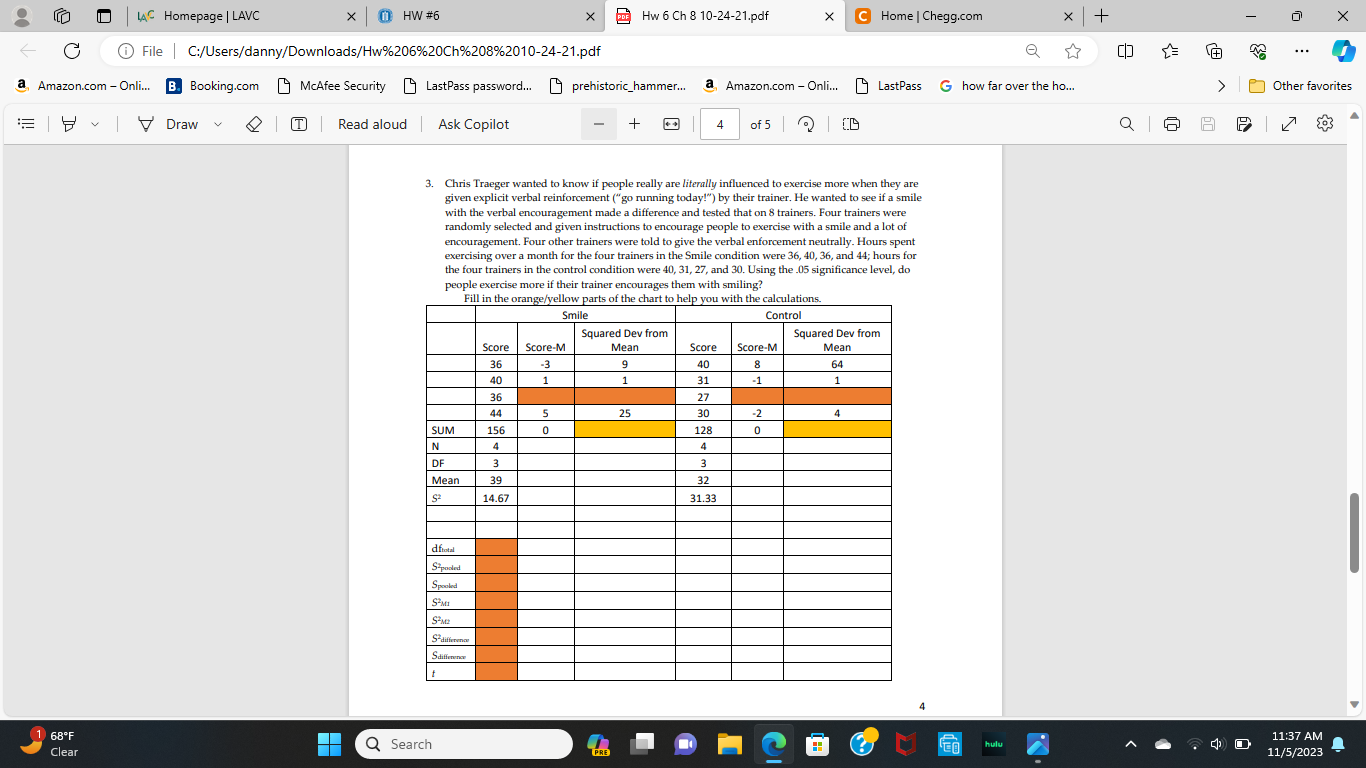This screenshot has width=1366, height=768.
Task: Close the Hw 6 Ch 8 PDF tab
Action: 829,16
